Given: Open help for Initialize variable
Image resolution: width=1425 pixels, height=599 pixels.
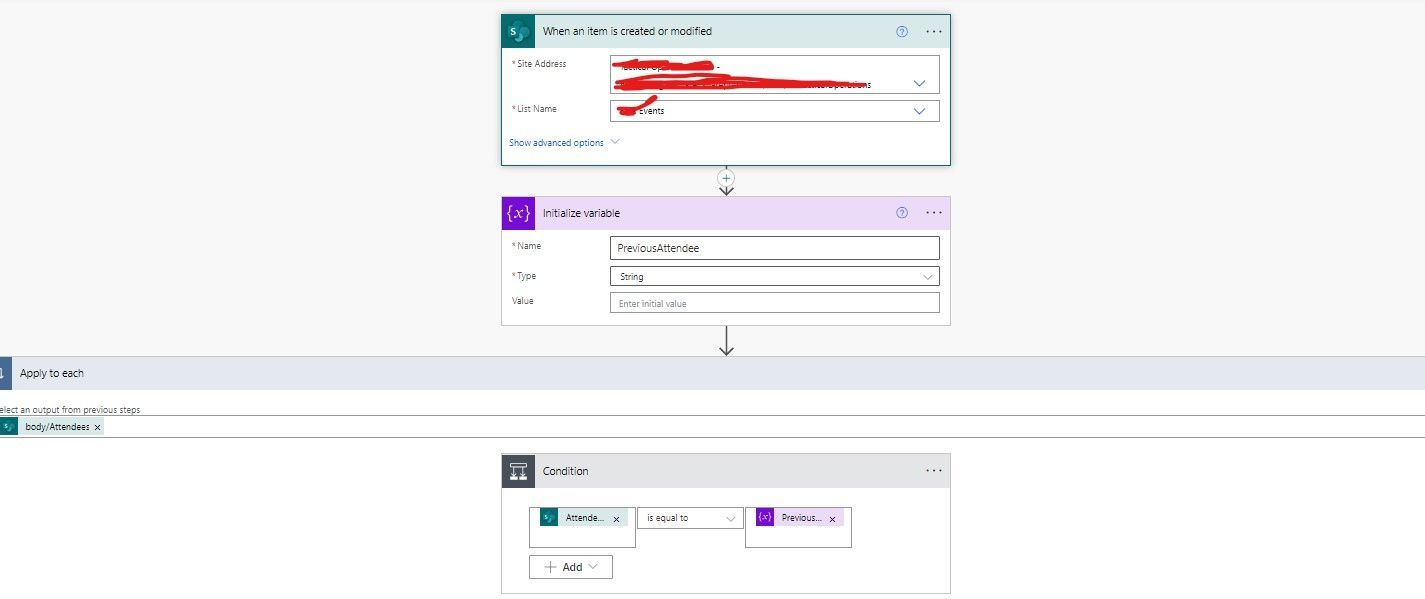Looking at the screenshot, I should pos(902,213).
